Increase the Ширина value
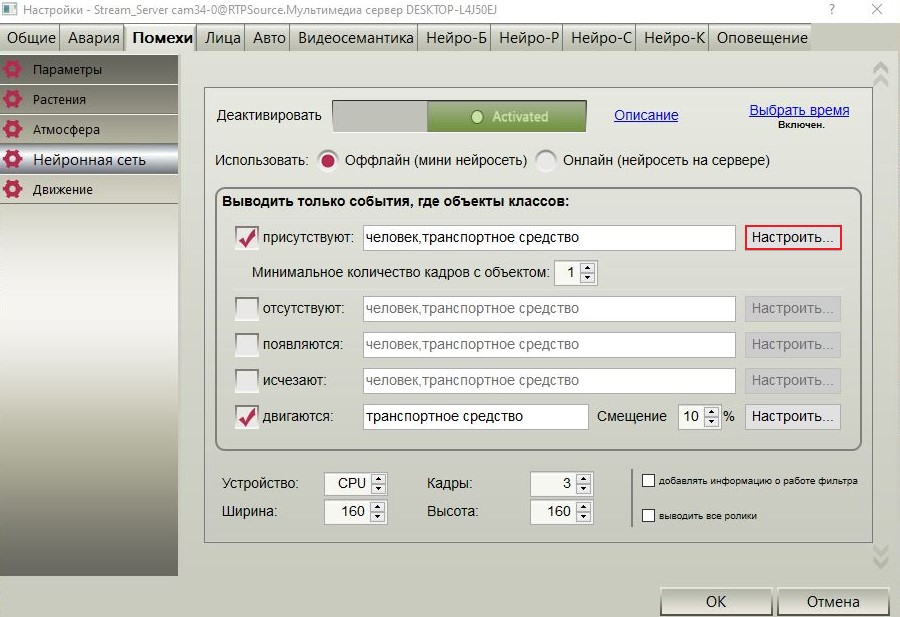The width and height of the screenshot is (900, 617). point(378,506)
